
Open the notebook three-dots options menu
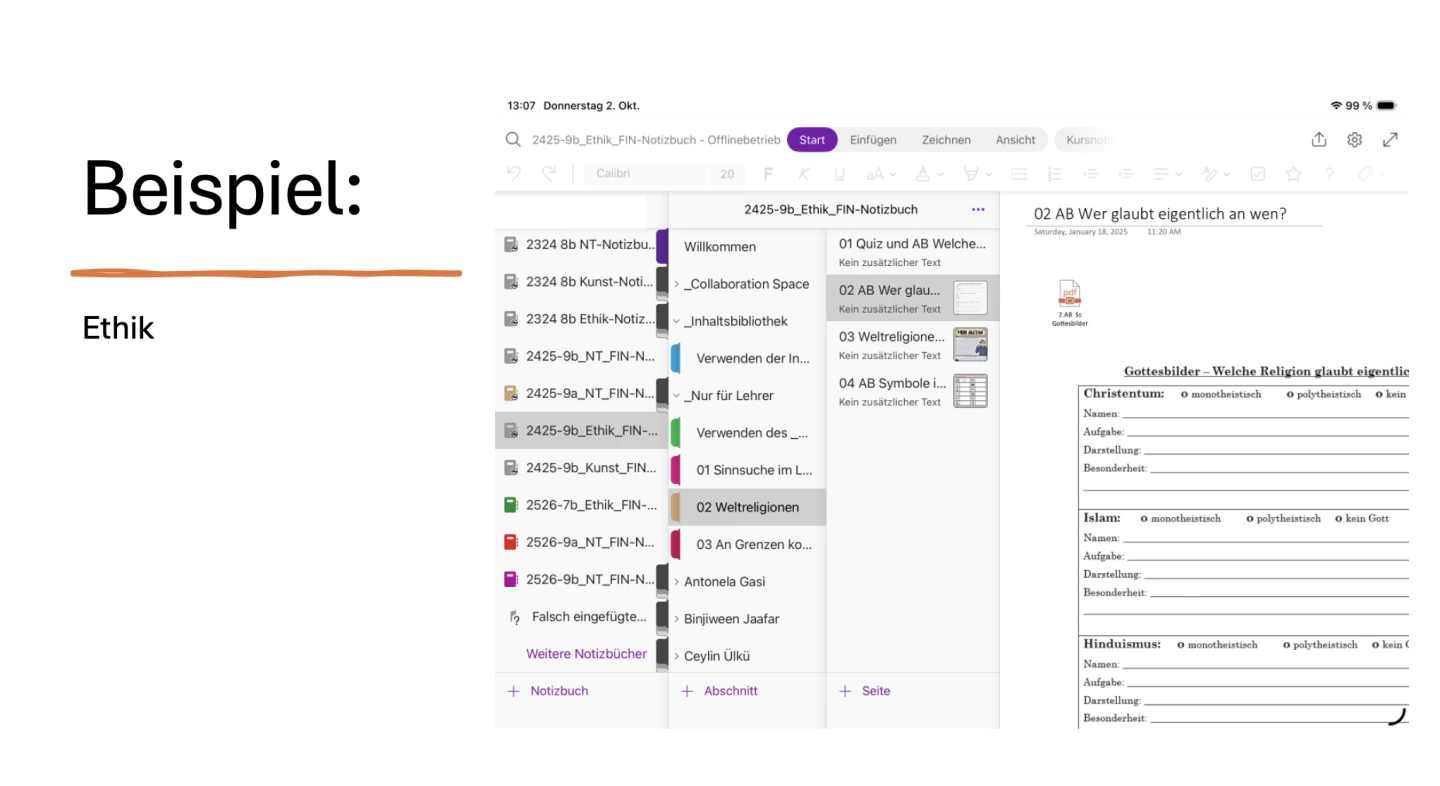[978, 210]
